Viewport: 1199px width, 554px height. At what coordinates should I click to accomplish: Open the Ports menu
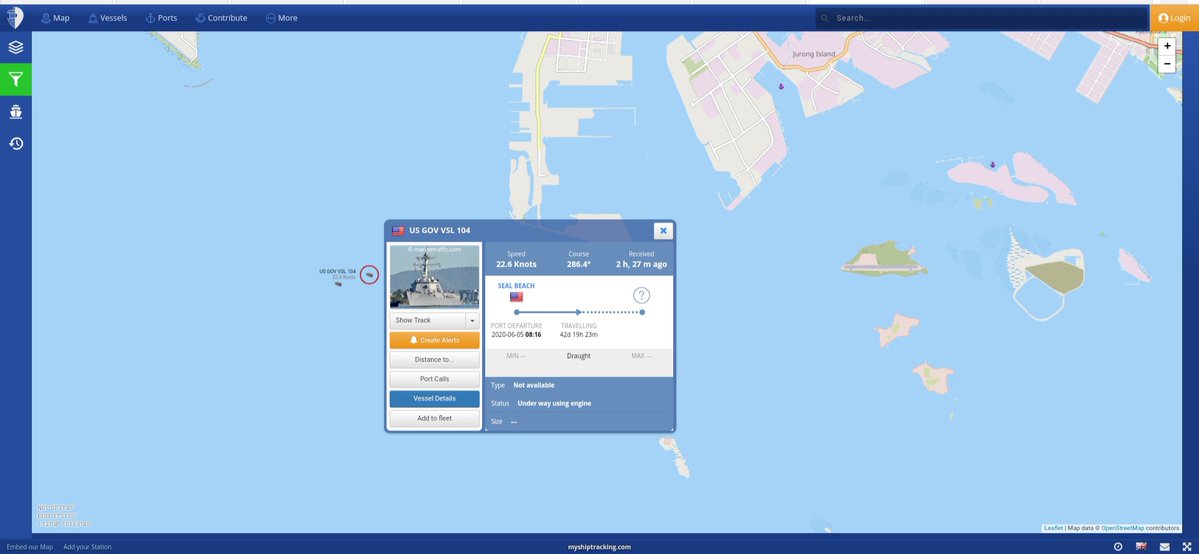(161, 18)
